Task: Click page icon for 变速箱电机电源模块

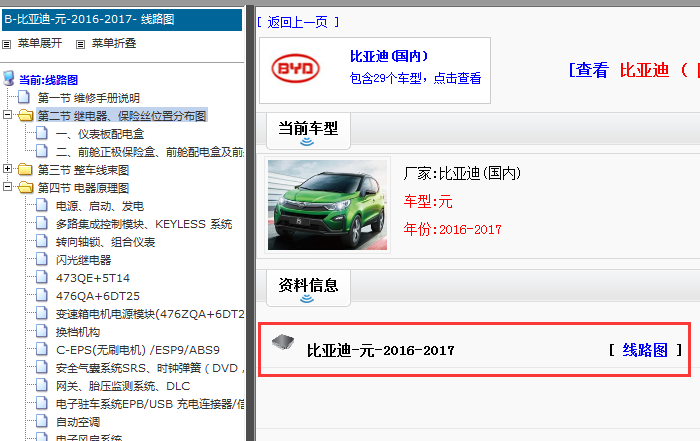Action: pyautogui.click(x=42, y=313)
